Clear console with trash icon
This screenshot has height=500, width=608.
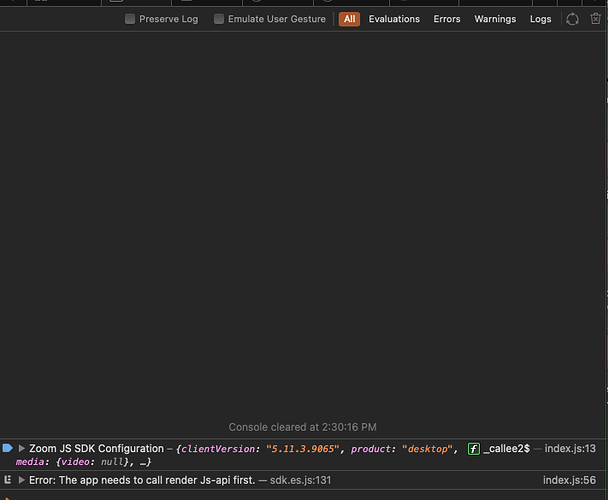tap(595, 19)
